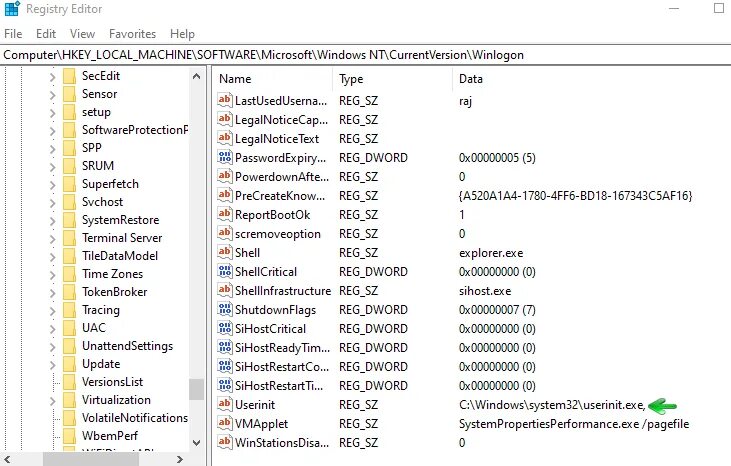
Task: Click the registry path address bar
Action: click(366, 55)
